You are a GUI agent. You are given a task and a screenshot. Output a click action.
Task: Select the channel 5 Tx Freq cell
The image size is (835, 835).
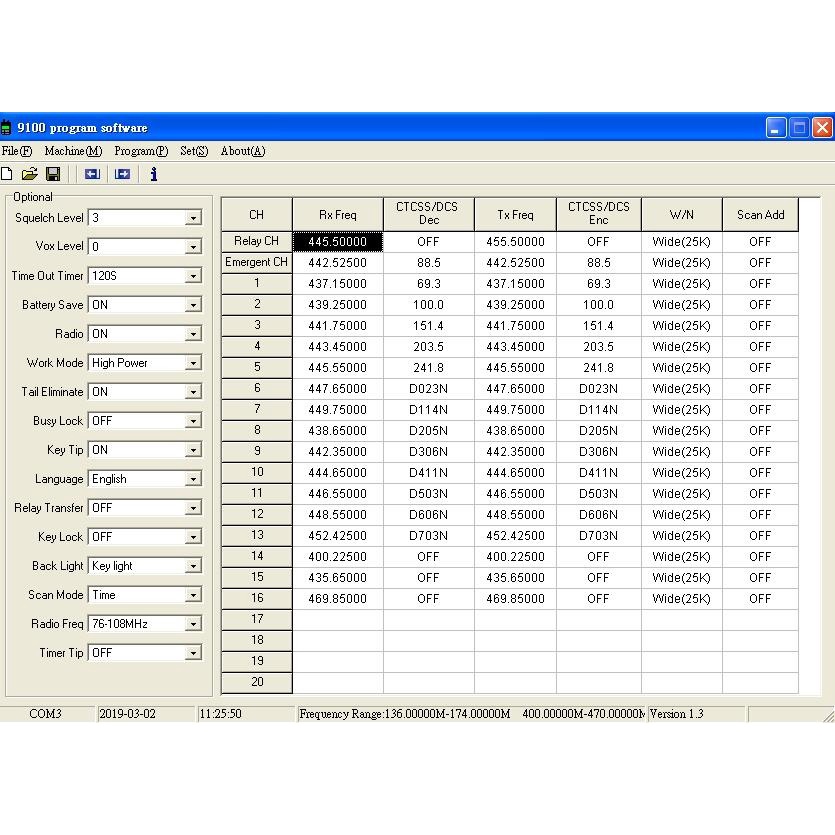(x=515, y=368)
